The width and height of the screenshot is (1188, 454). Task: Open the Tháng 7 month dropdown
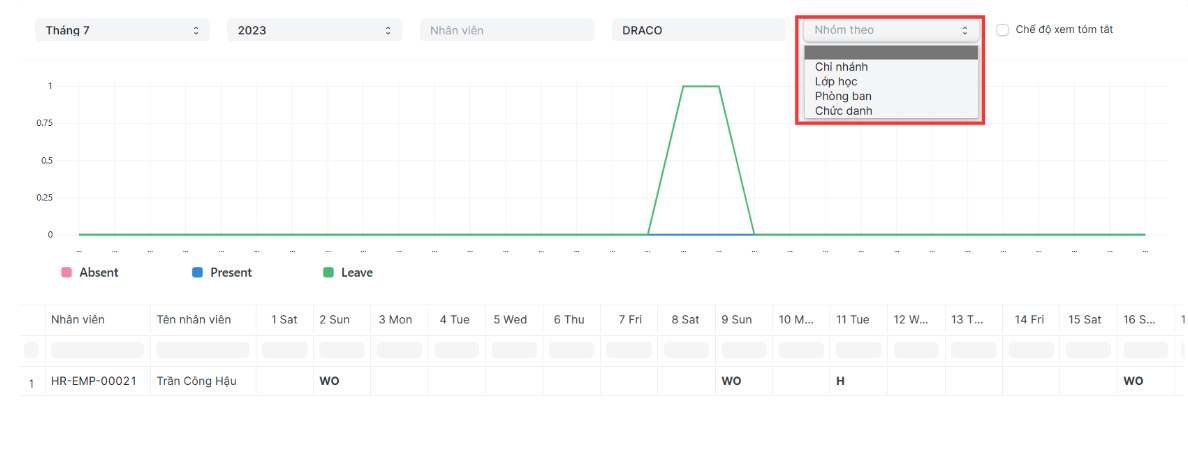click(x=122, y=30)
